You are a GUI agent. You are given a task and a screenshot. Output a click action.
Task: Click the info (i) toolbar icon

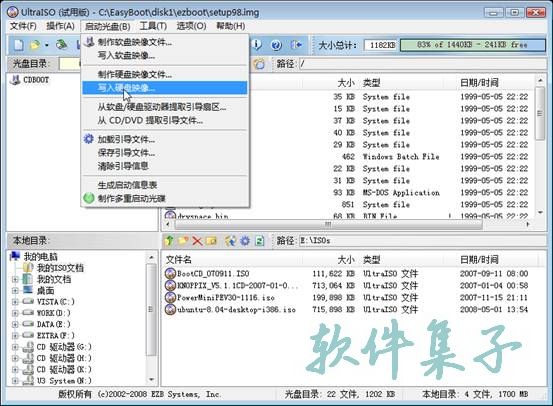coord(257,45)
